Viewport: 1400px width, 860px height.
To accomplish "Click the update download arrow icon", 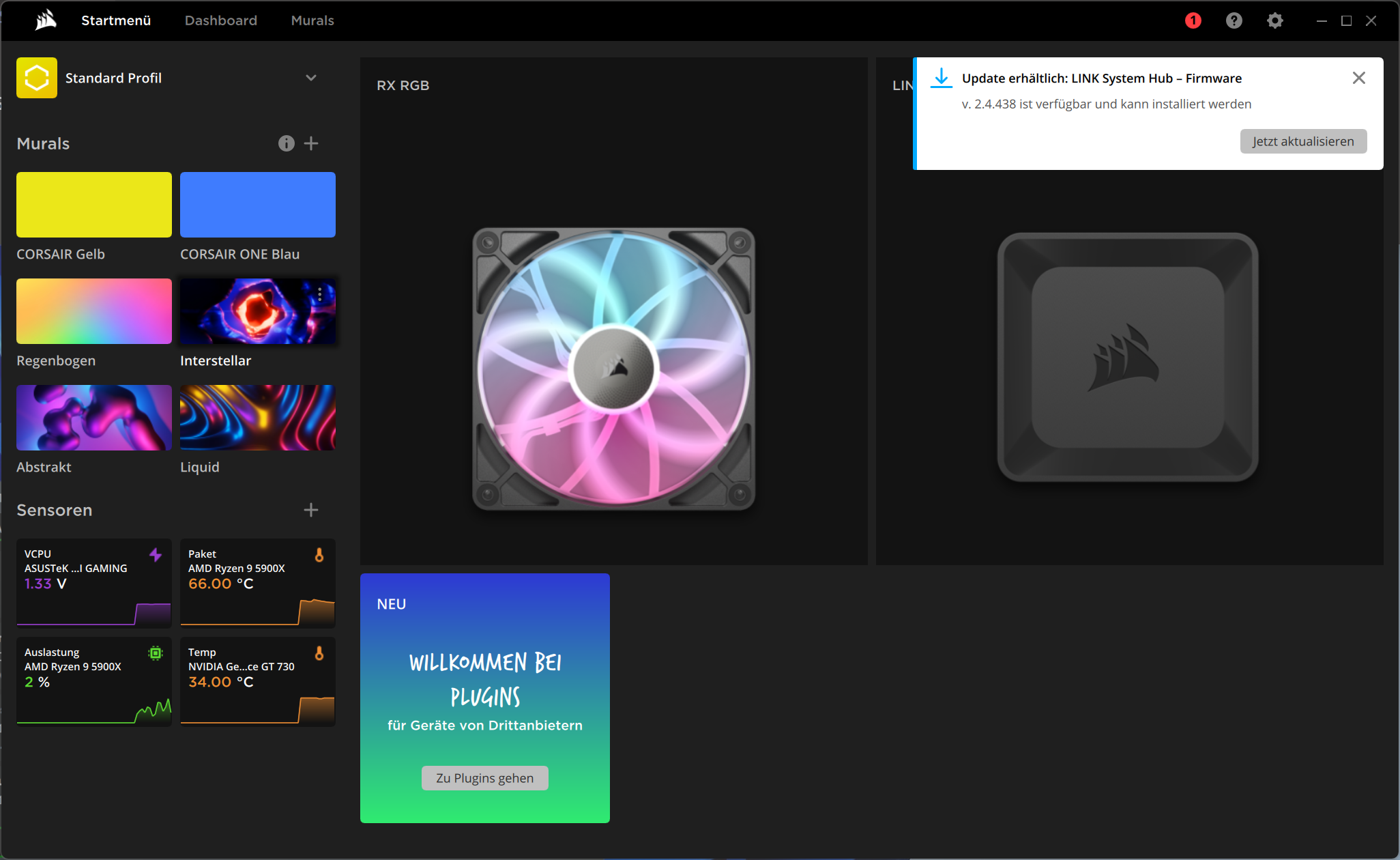I will (942, 78).
